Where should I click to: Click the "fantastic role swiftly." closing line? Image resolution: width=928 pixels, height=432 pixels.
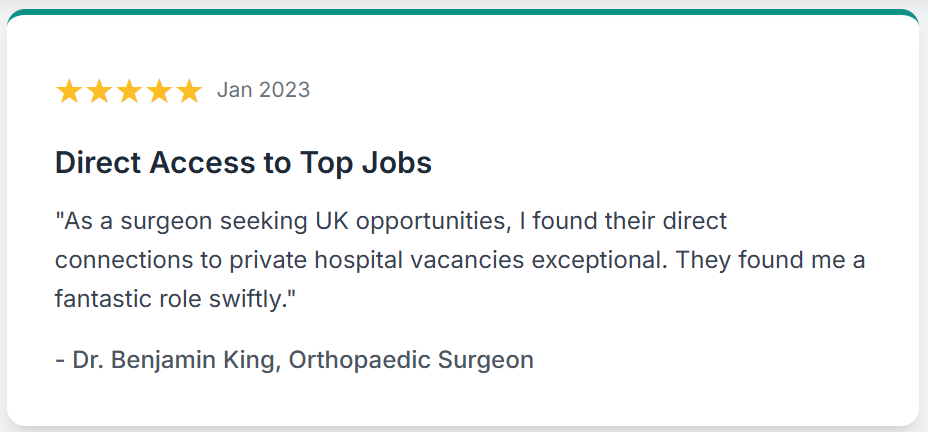[x=175, y=299]
